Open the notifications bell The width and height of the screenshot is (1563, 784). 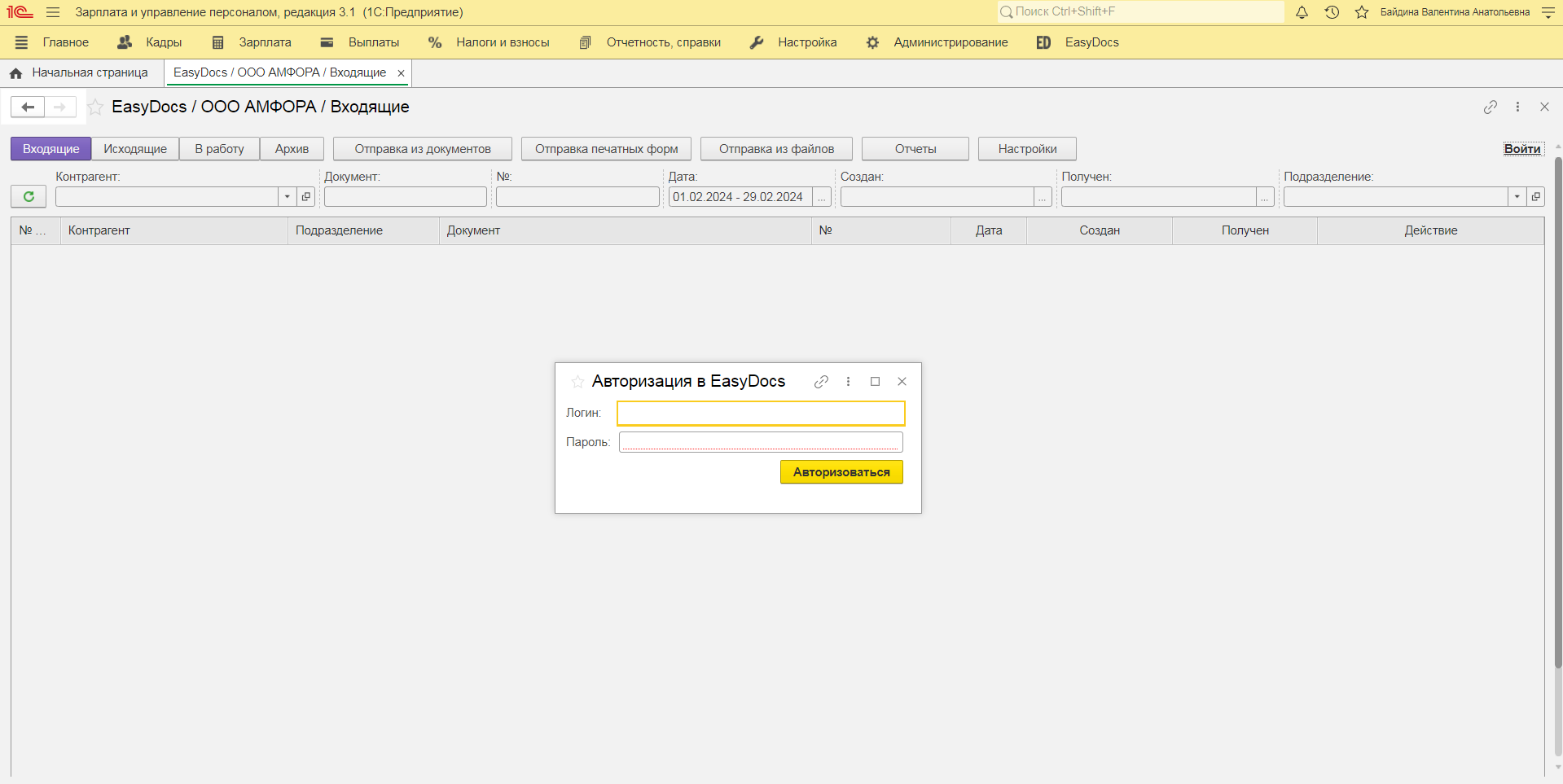click(x=1301, y=12)
